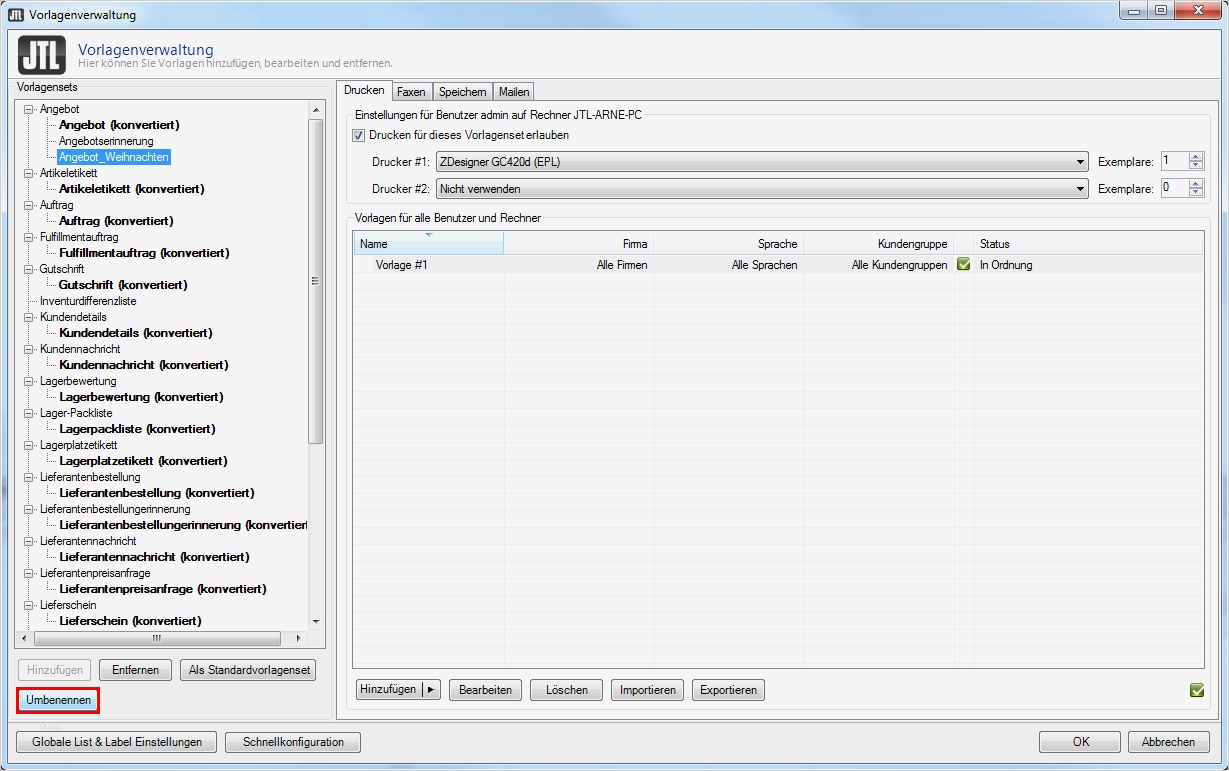The height and width of the screenshot is (771, 1229).
Task: Click the 'Alle Firmen' cell
Action: 622,265
